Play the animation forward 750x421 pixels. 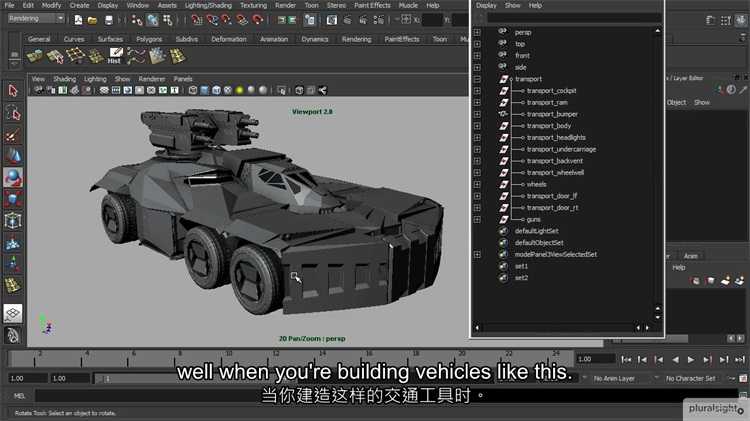pos(691,359)
